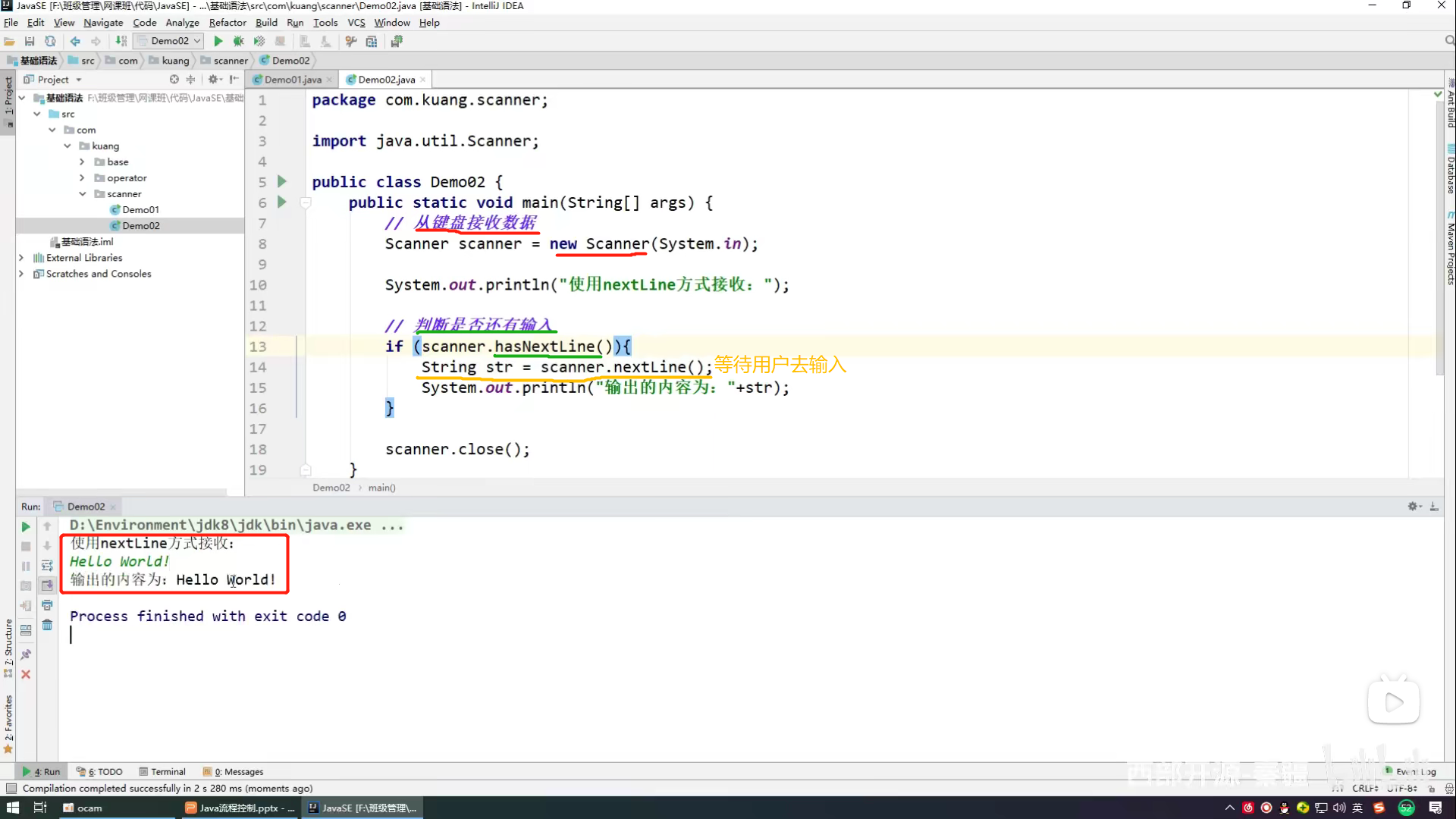Hide the Run tool window
The height and width of the screenshot is (819, 1456).
tap(1434, 507)
